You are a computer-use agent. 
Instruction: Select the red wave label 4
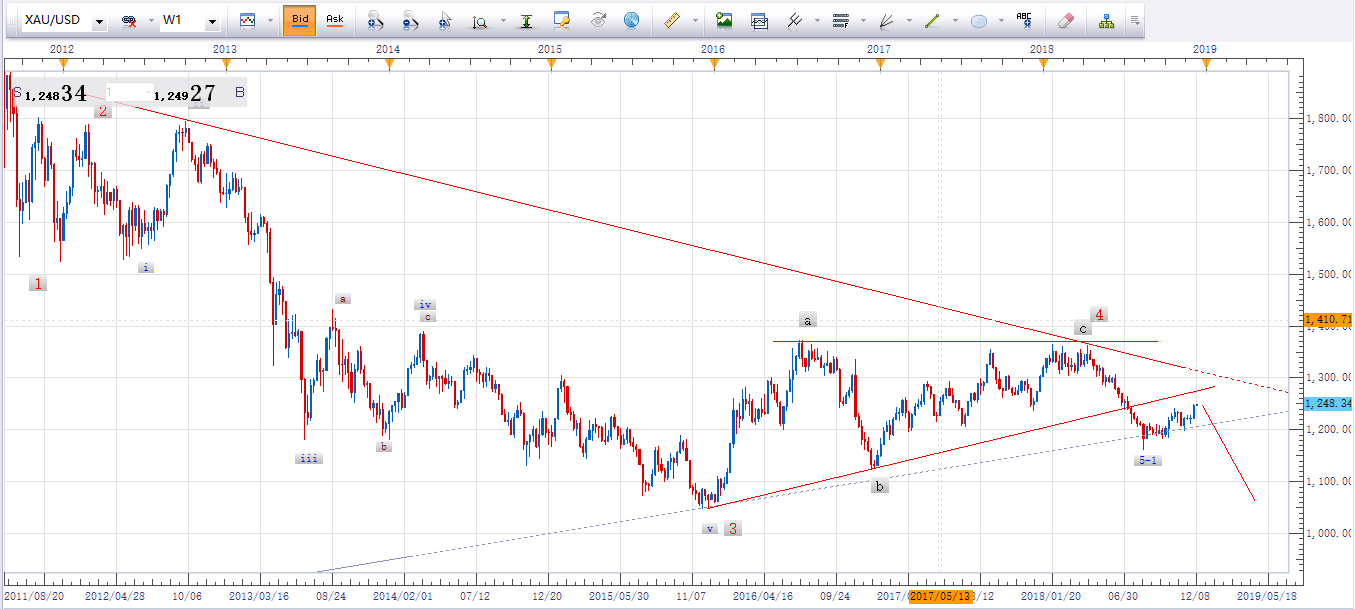1099,314
